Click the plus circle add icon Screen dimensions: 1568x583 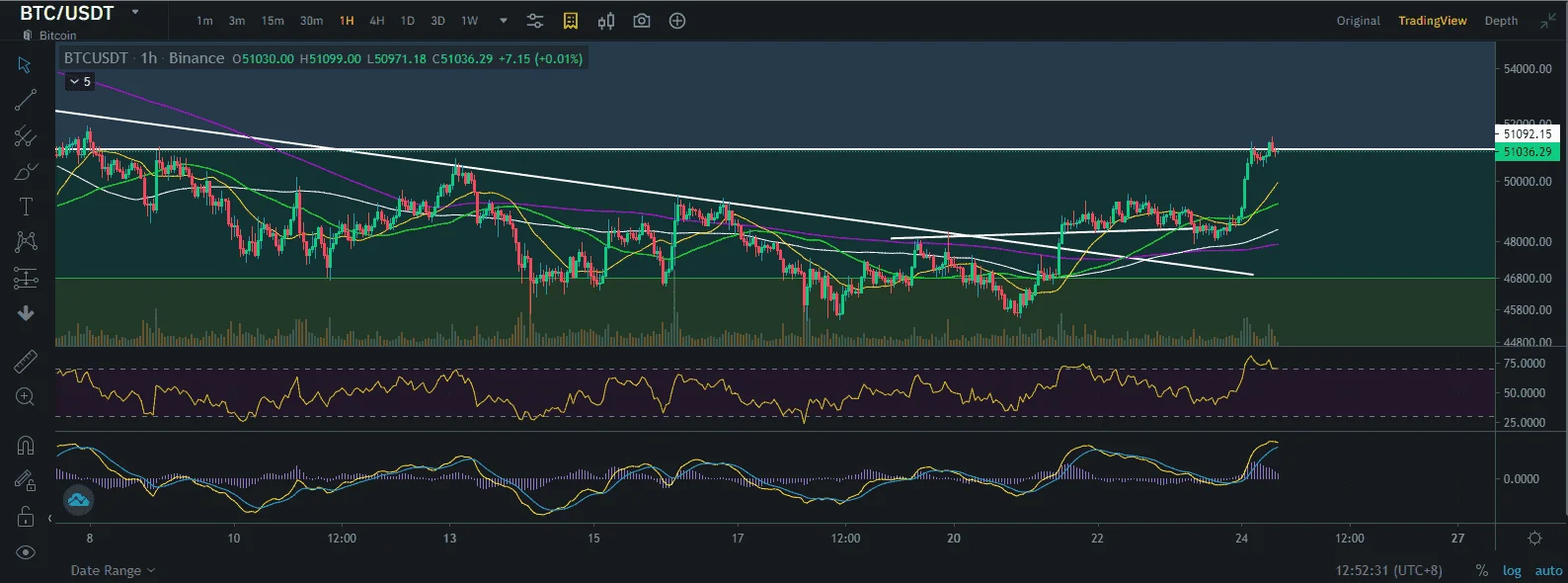[677, 21]
